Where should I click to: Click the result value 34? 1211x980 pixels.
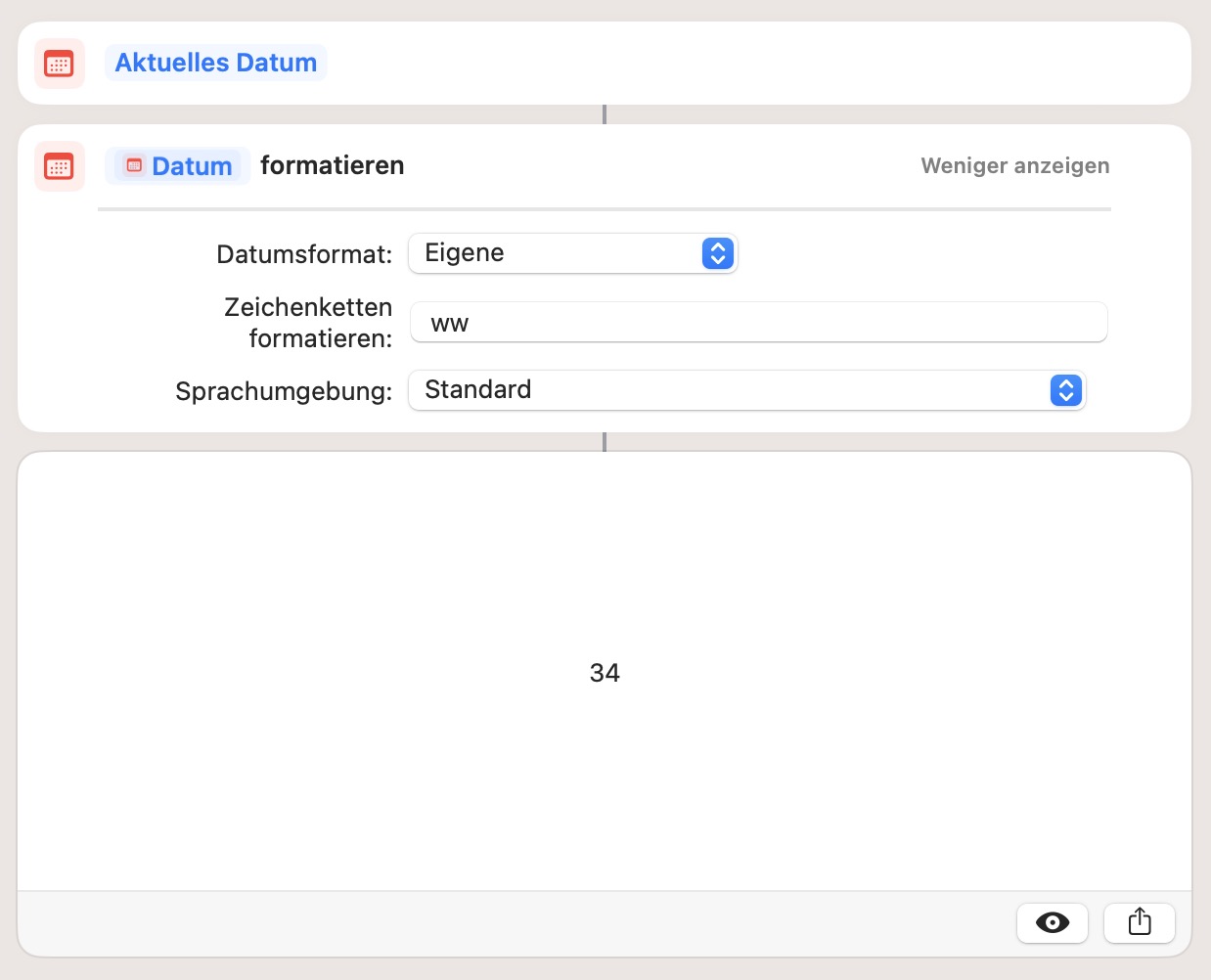tap(605, 673)
